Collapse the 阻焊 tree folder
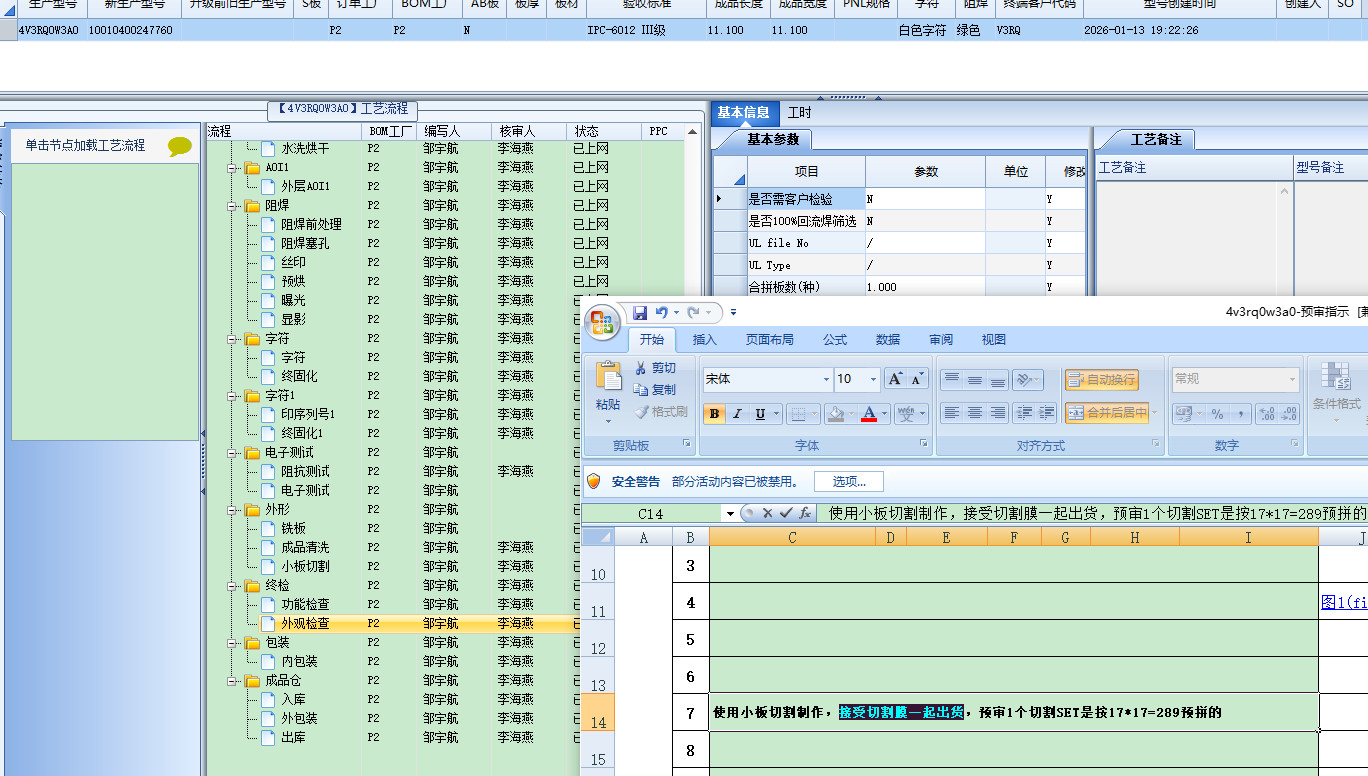The width and height of the screenshot is (1368, 776). tap(233, 206)
